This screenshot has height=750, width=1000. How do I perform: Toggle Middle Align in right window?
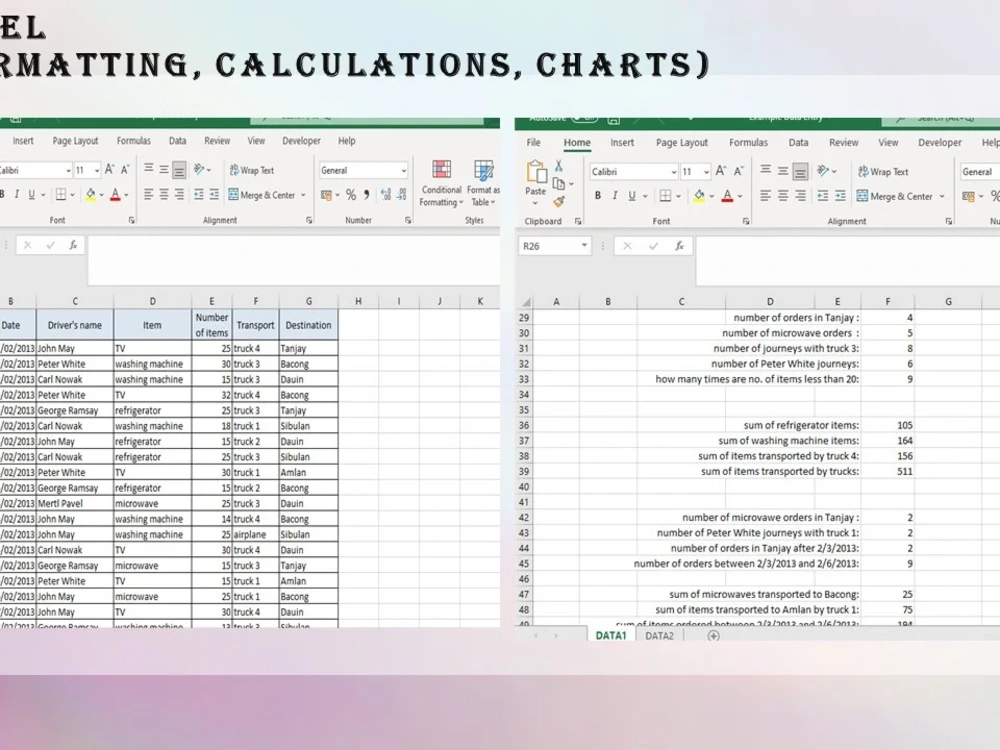[x=783, y=171]
